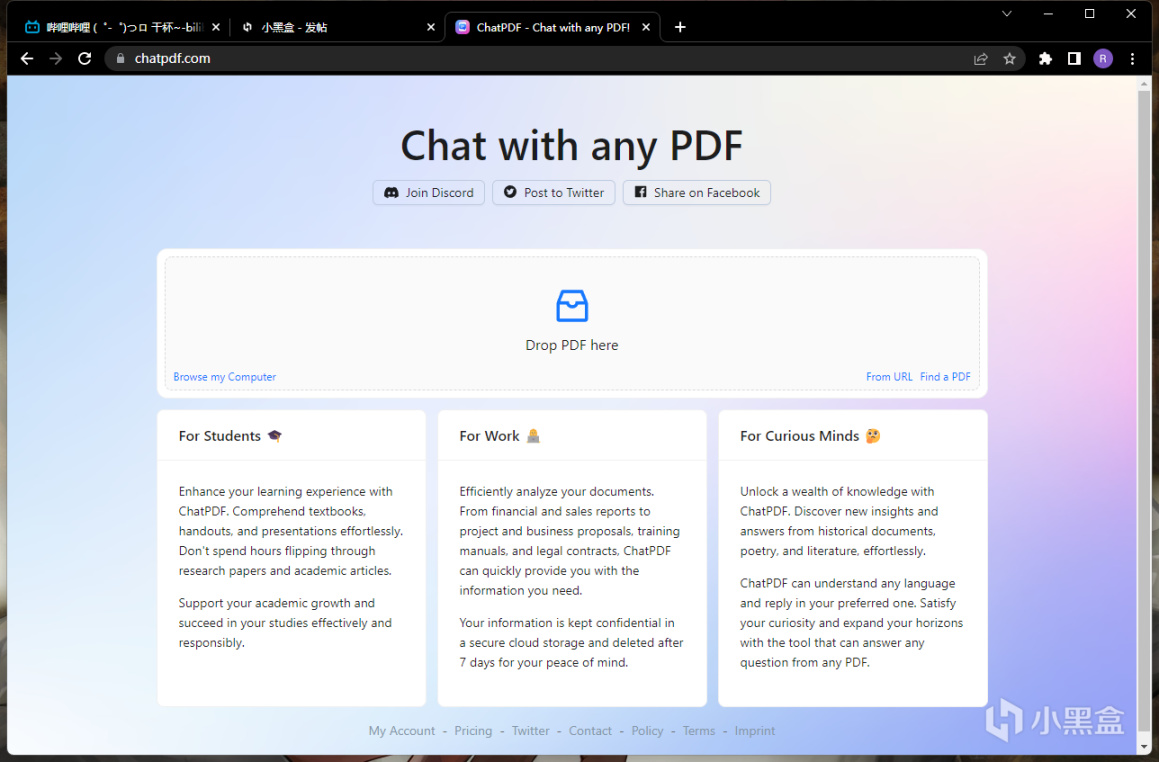1159x762 pixels.
Task: Close the ChatPDF tab
Action: [646, 27]
